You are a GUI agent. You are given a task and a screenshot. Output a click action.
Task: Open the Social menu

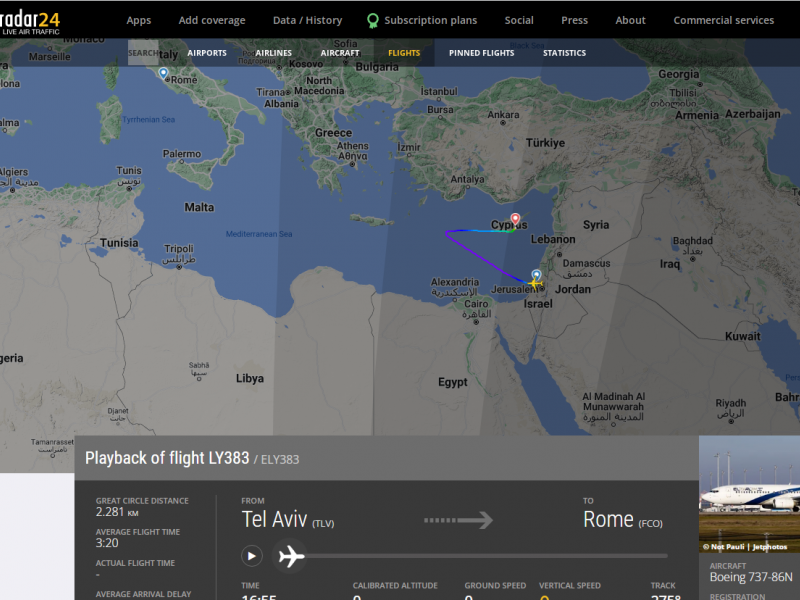[x=519, y=20]
